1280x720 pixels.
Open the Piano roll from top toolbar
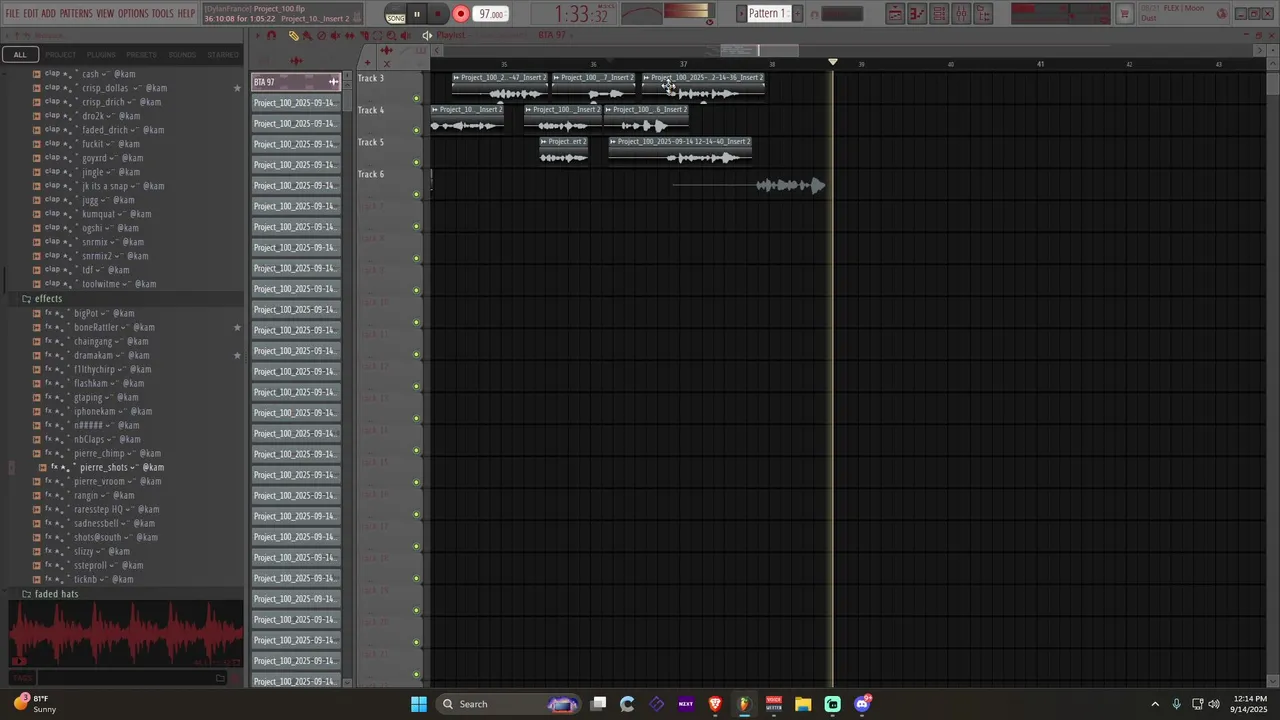pyautogui.click(x=917, y=14)
